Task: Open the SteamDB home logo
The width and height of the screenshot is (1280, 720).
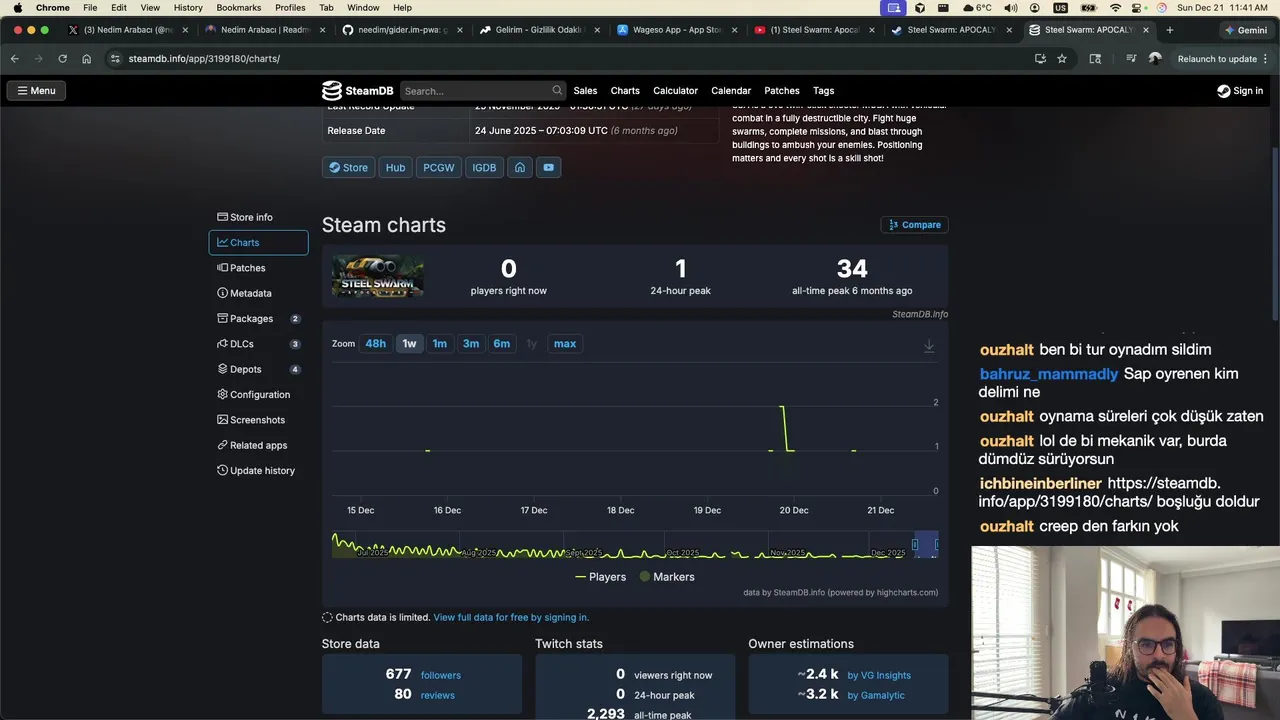Action: pyautogui.click(x=358, y=91)
